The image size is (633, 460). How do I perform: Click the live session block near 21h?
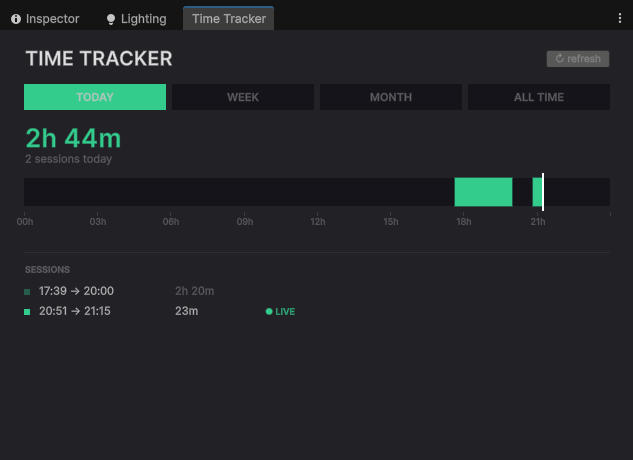[537, 192]
